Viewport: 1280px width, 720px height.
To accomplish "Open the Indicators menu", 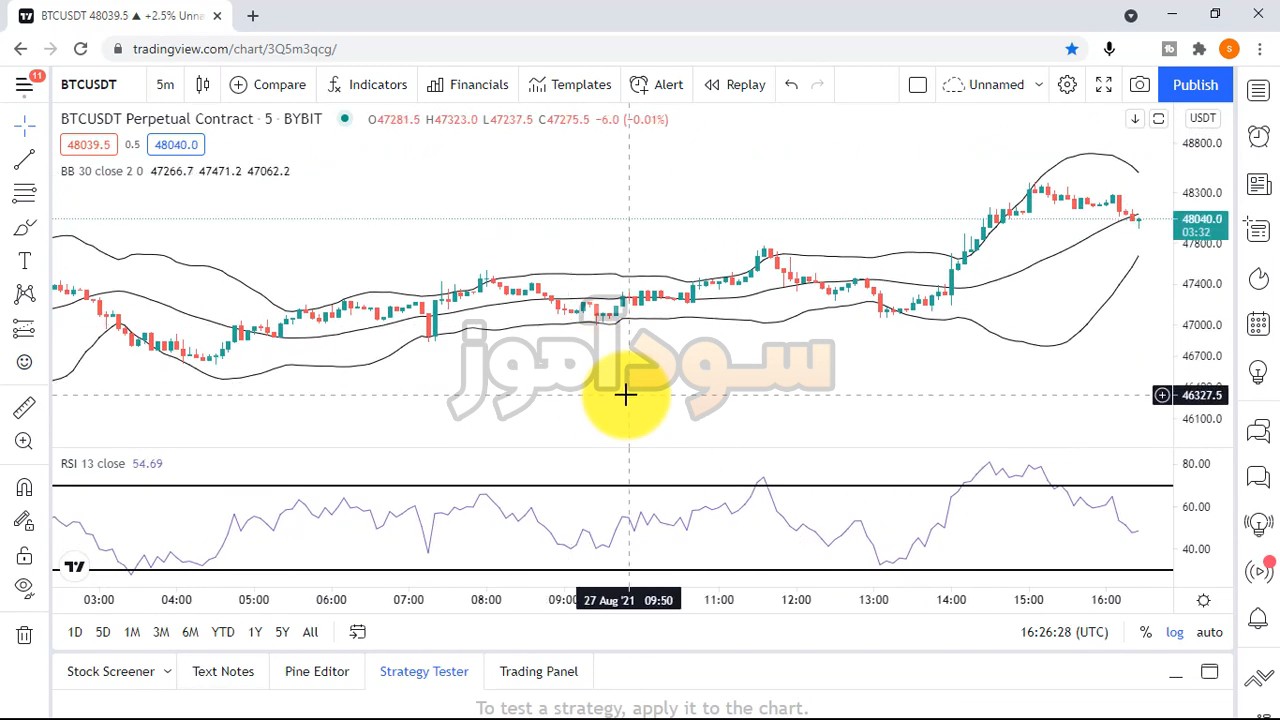I will click(367, 85).
